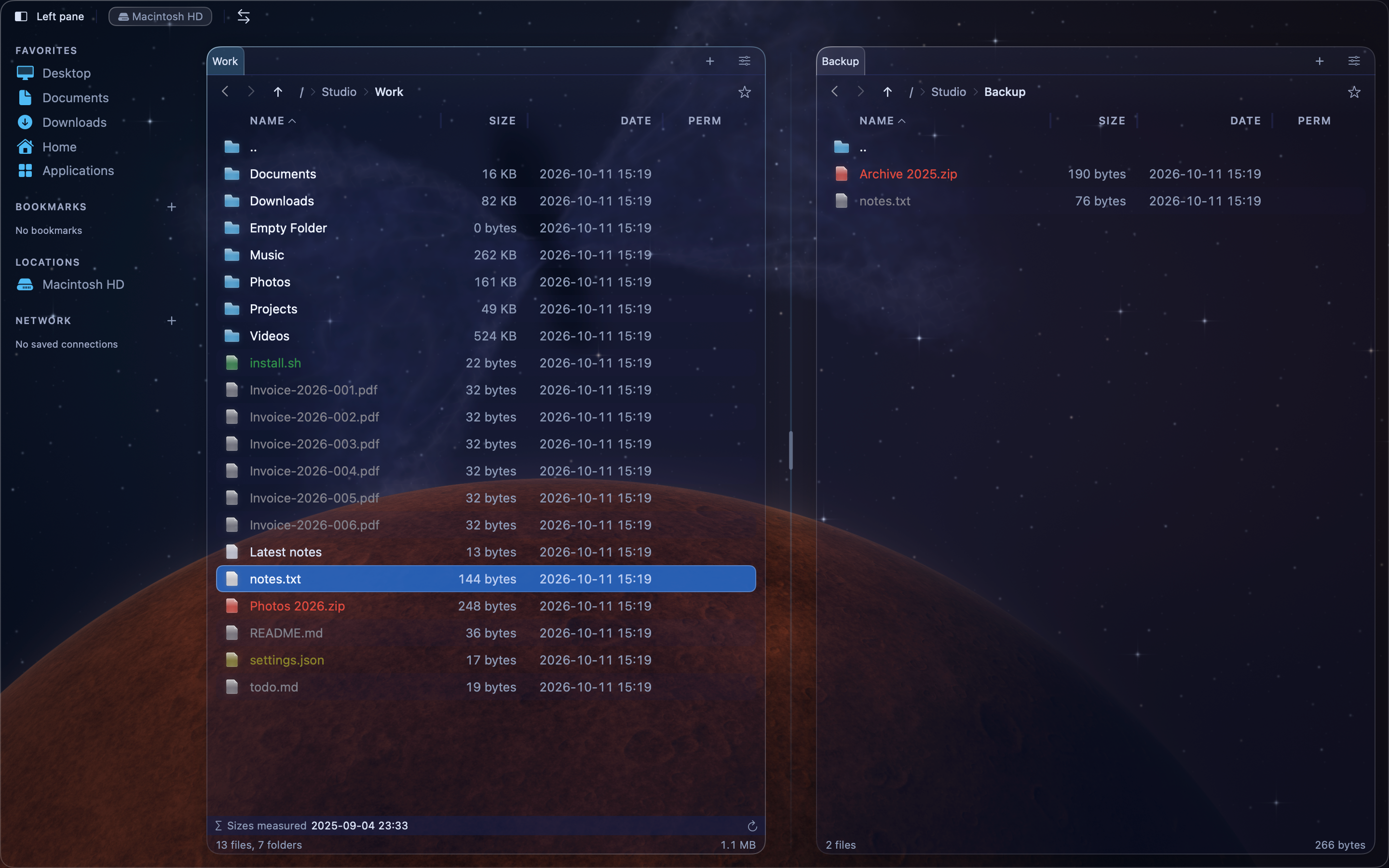1389x868 pixels.
Task: Select Empty Folder in Work pane
Action: click(486, 228)
